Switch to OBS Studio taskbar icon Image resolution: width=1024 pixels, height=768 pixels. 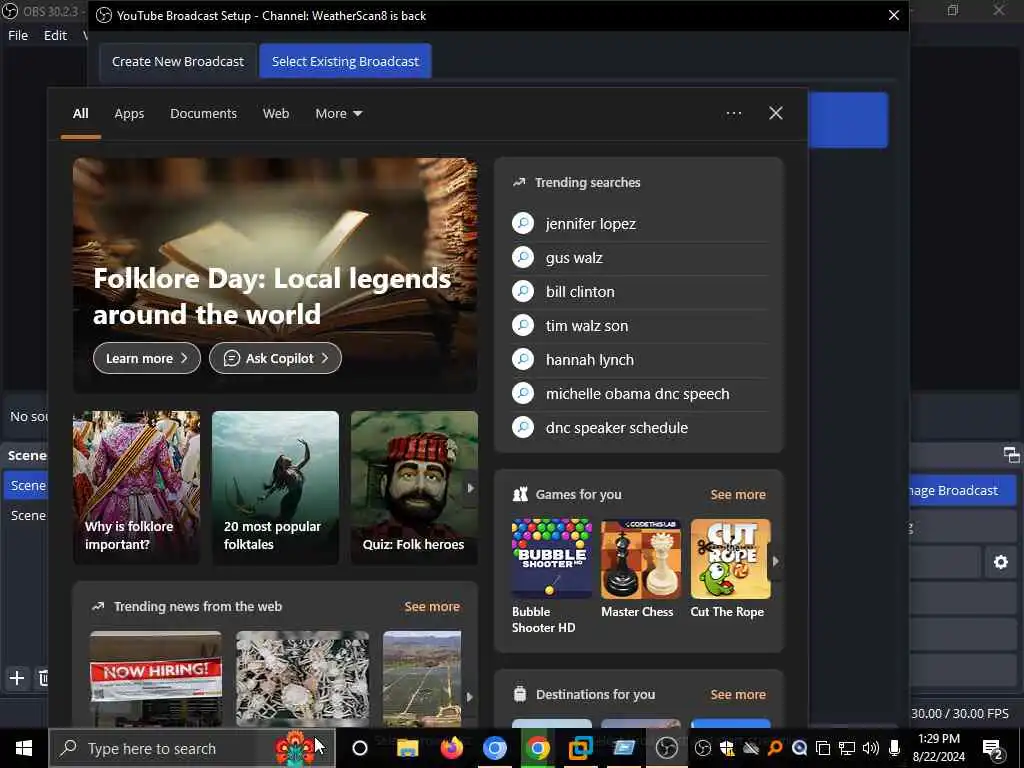667,748
